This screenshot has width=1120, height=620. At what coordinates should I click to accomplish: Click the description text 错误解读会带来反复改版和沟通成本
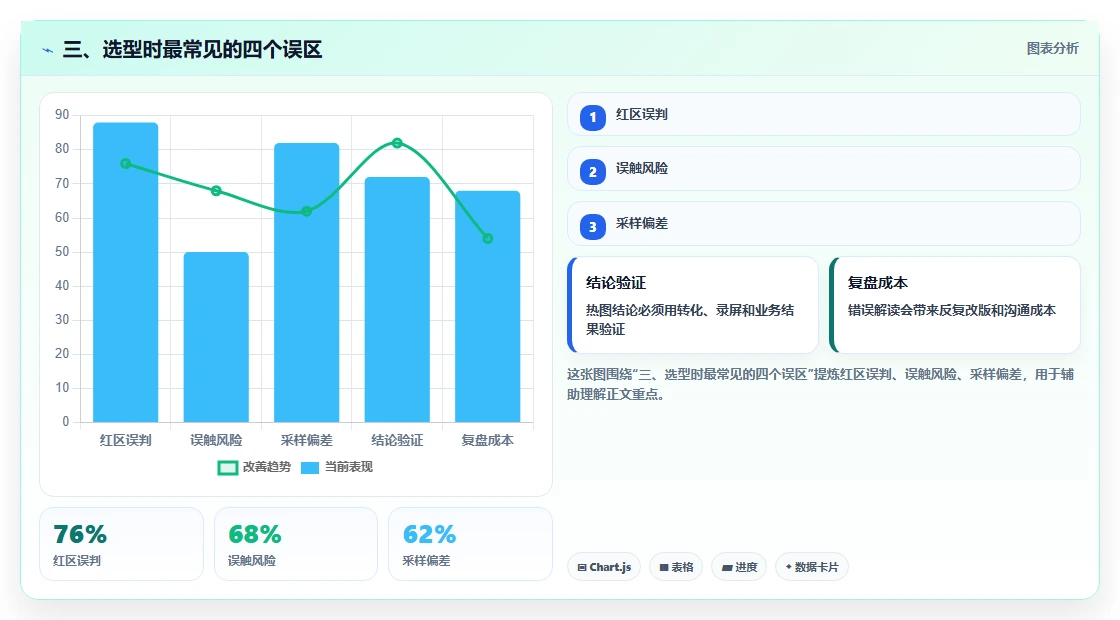[951, 311]
